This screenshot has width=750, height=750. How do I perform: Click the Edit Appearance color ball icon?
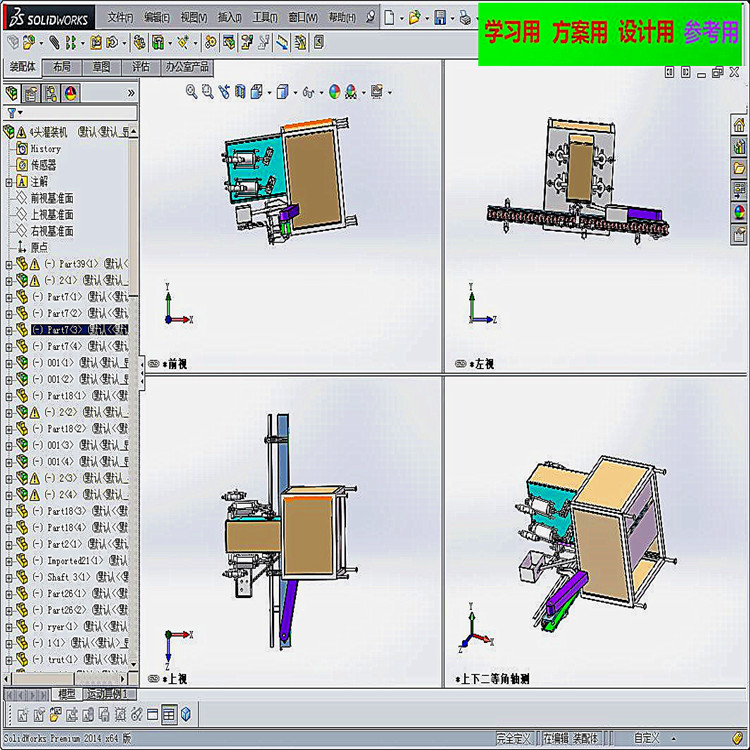click(x=334, y=91)
